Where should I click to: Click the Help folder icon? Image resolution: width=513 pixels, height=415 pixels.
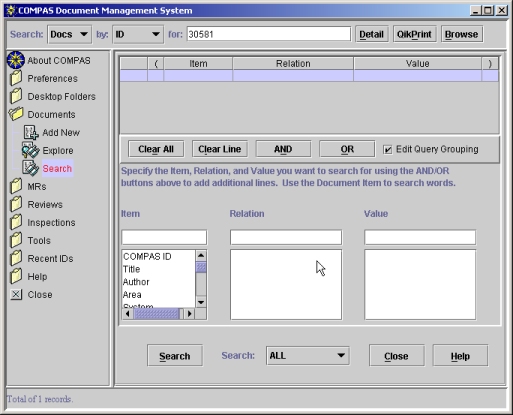point(16,276)
